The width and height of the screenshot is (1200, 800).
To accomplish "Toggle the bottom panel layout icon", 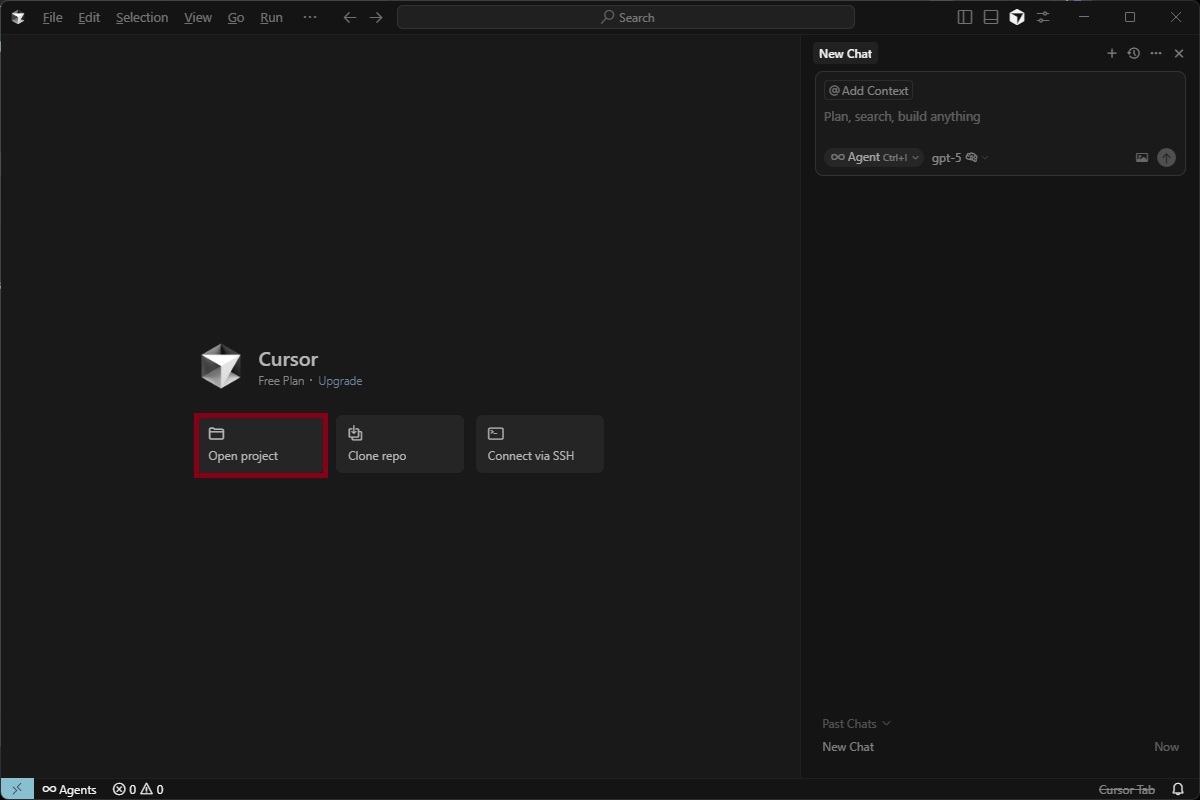I will pyautogui.click(x=991, y=17).
